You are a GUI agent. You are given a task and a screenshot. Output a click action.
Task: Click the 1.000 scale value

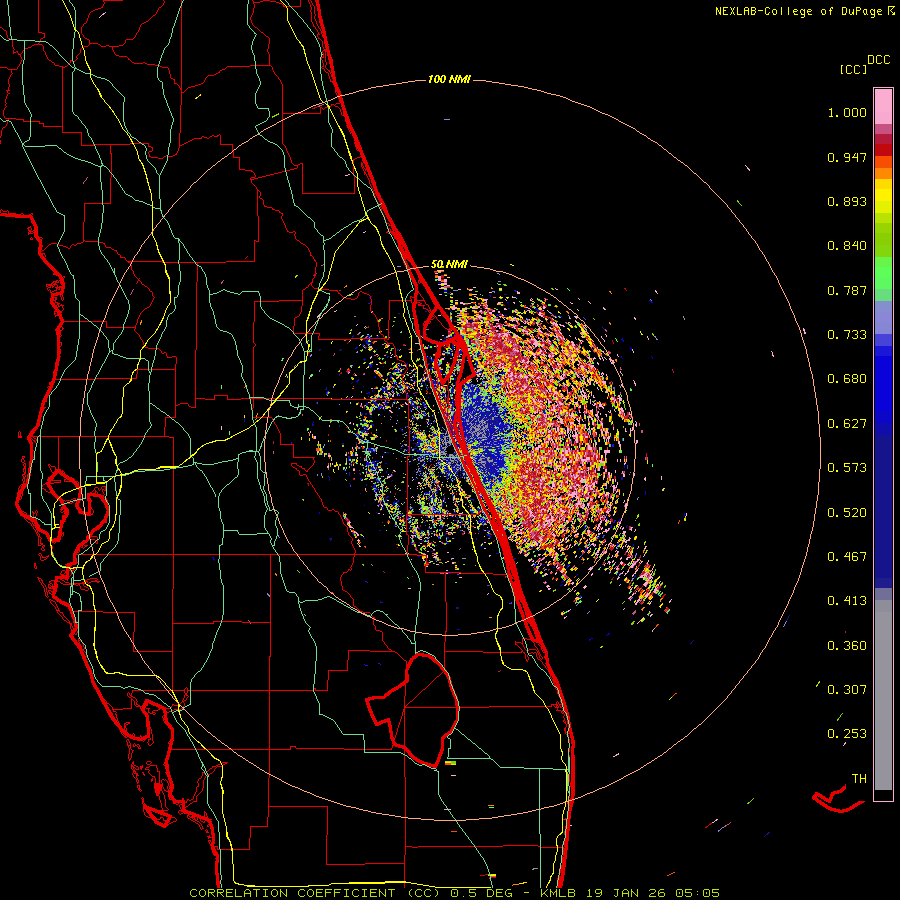click(847, 112)
